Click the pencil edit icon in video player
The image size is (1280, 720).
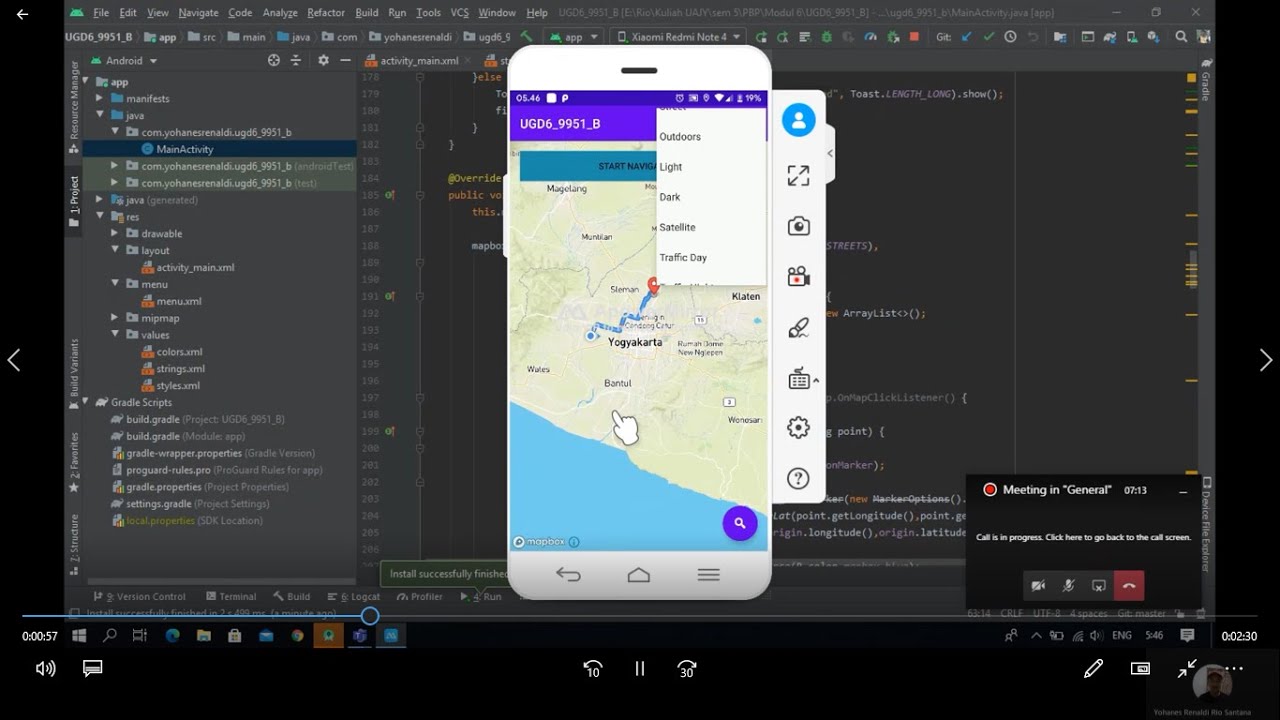pos(1093,668)
